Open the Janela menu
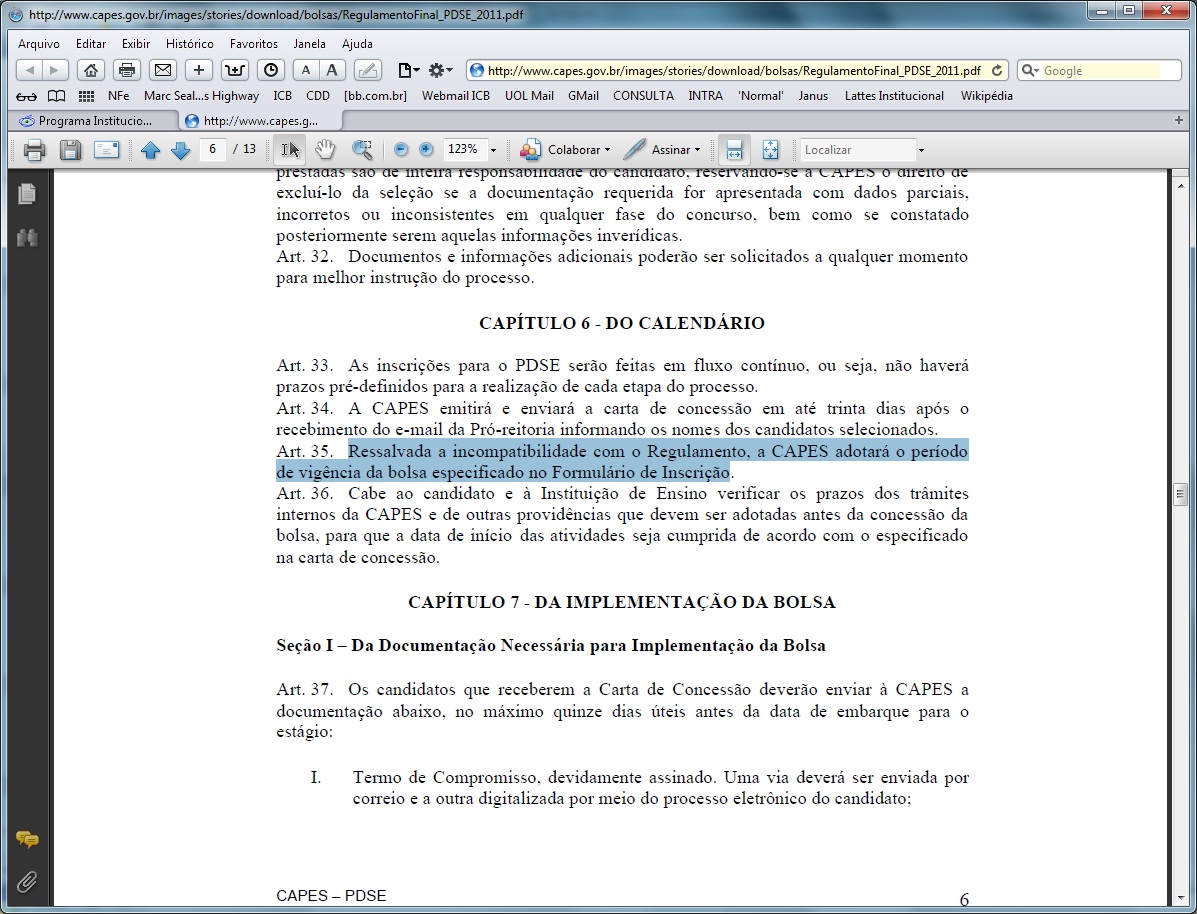The image size is (1197, 914). coord(309,44)
